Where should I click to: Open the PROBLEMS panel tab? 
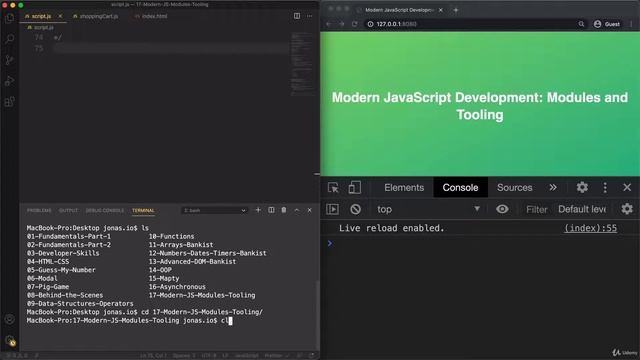[x=39, y=211]
